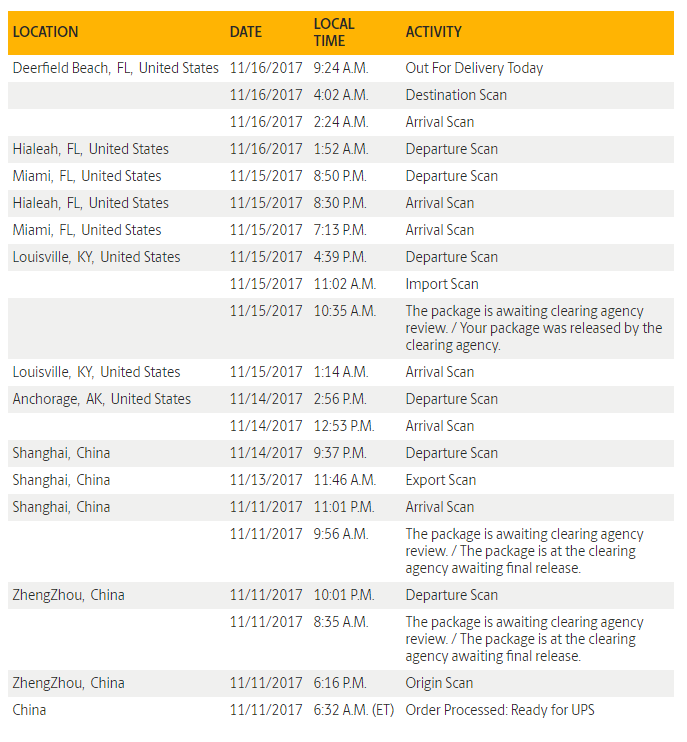
Task: Select the Export Scan activity text
Action: 441,480
